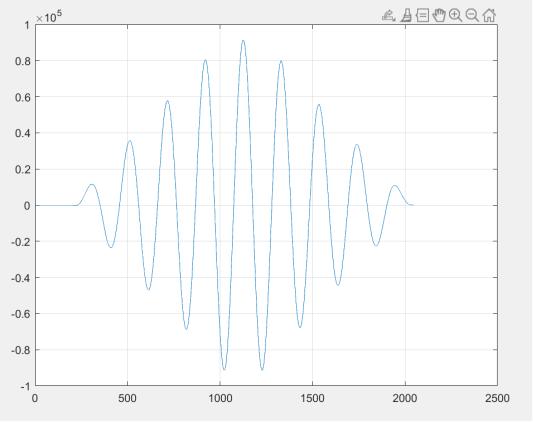Activate the Brush data tool

click(x=406, y=16)
